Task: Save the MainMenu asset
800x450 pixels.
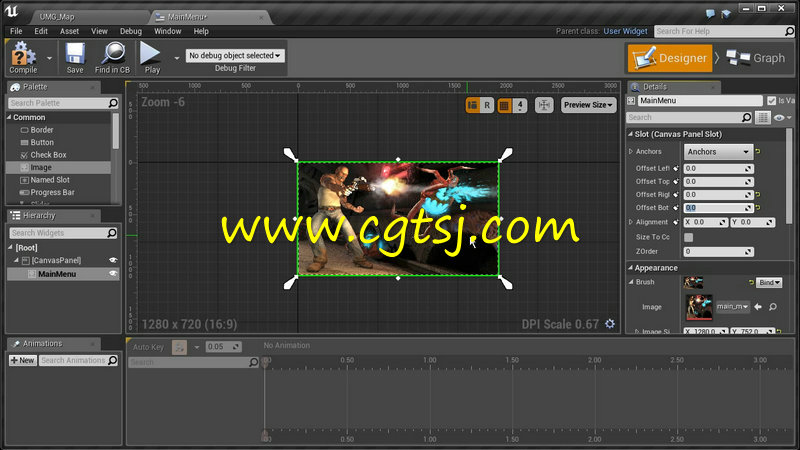Action: tap(75, 57)
